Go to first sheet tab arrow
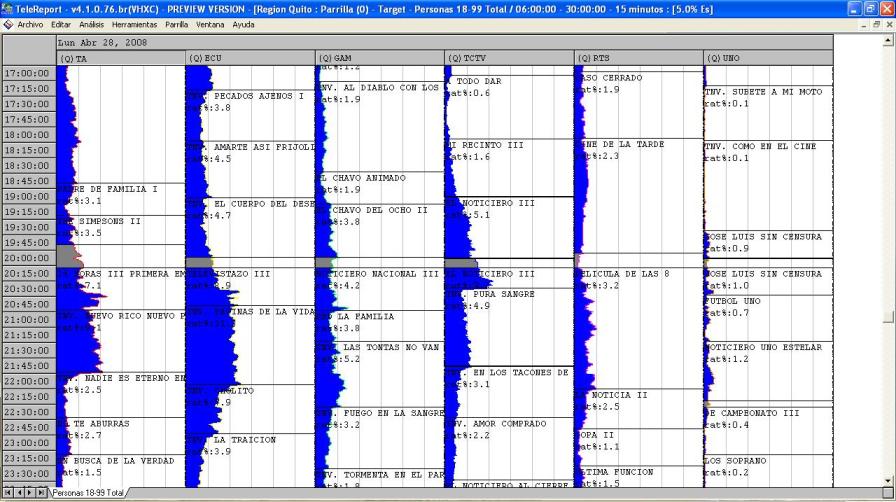Screen dimensions: 896x502 (x=8, y=492)
